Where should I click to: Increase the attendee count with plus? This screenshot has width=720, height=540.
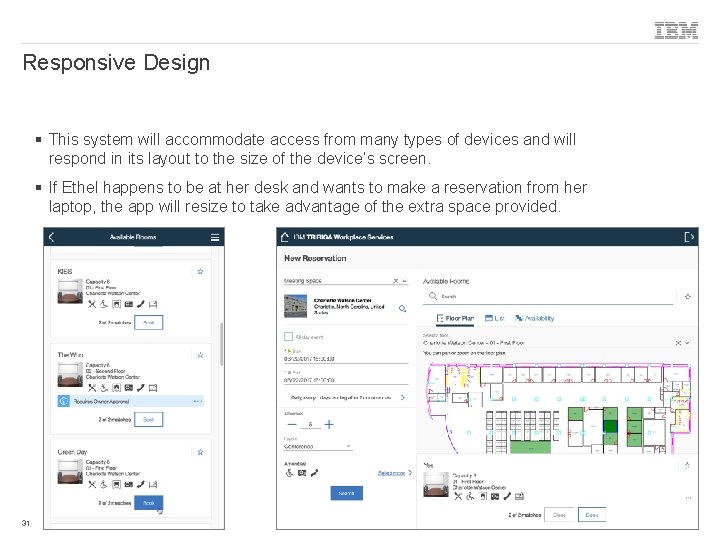(329, 424)
